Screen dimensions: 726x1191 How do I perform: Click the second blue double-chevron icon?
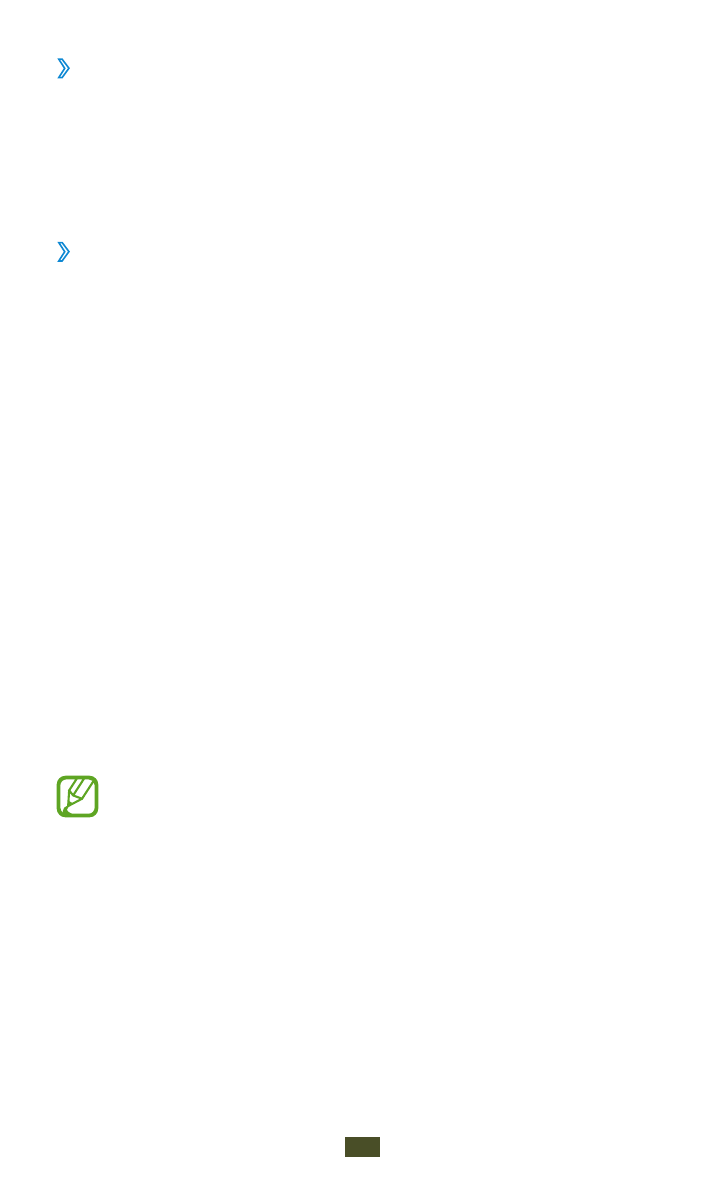pyautogui.click(x=64, y=252)
